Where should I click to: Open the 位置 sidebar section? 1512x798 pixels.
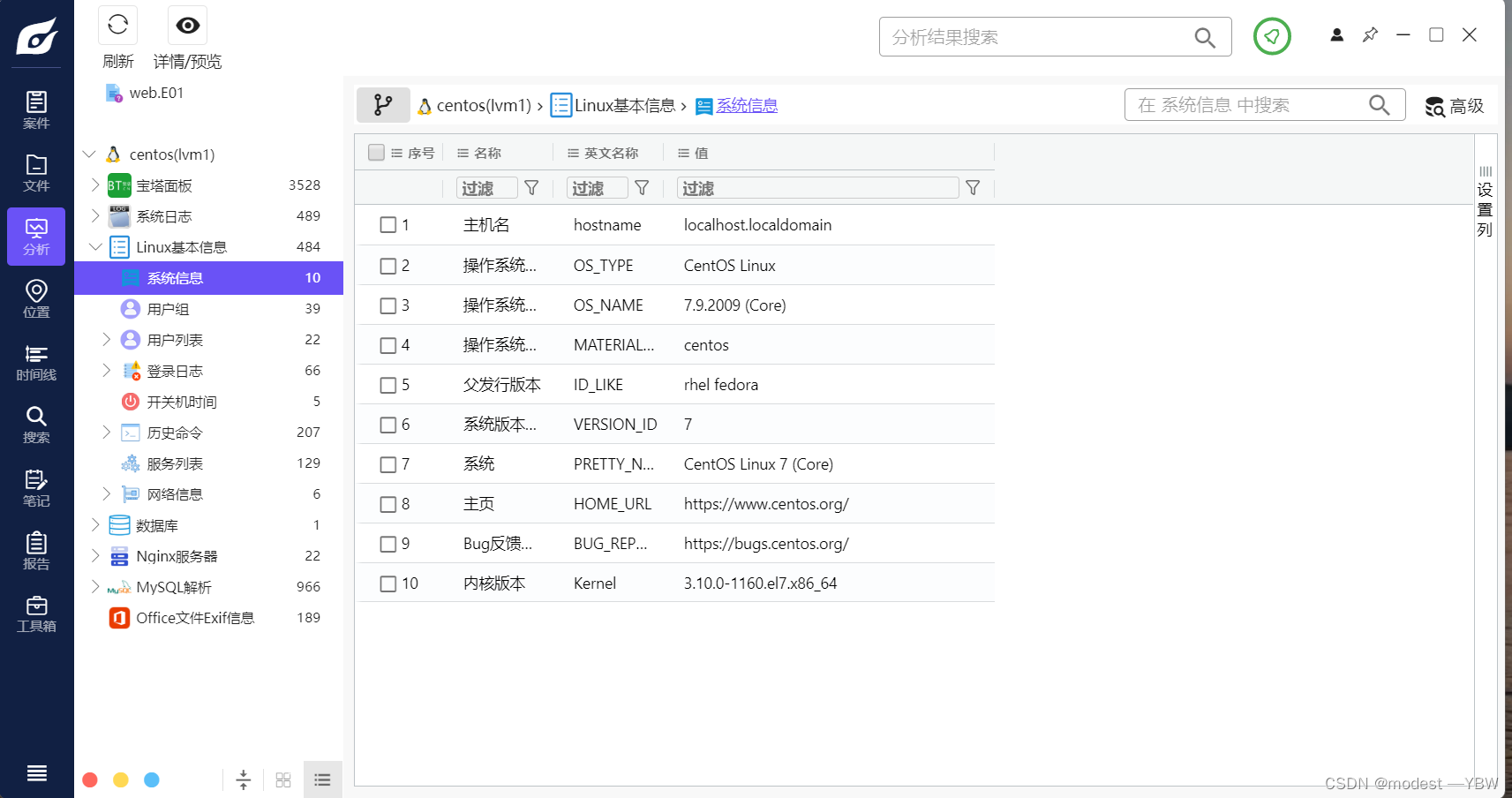tap(36, 299)
